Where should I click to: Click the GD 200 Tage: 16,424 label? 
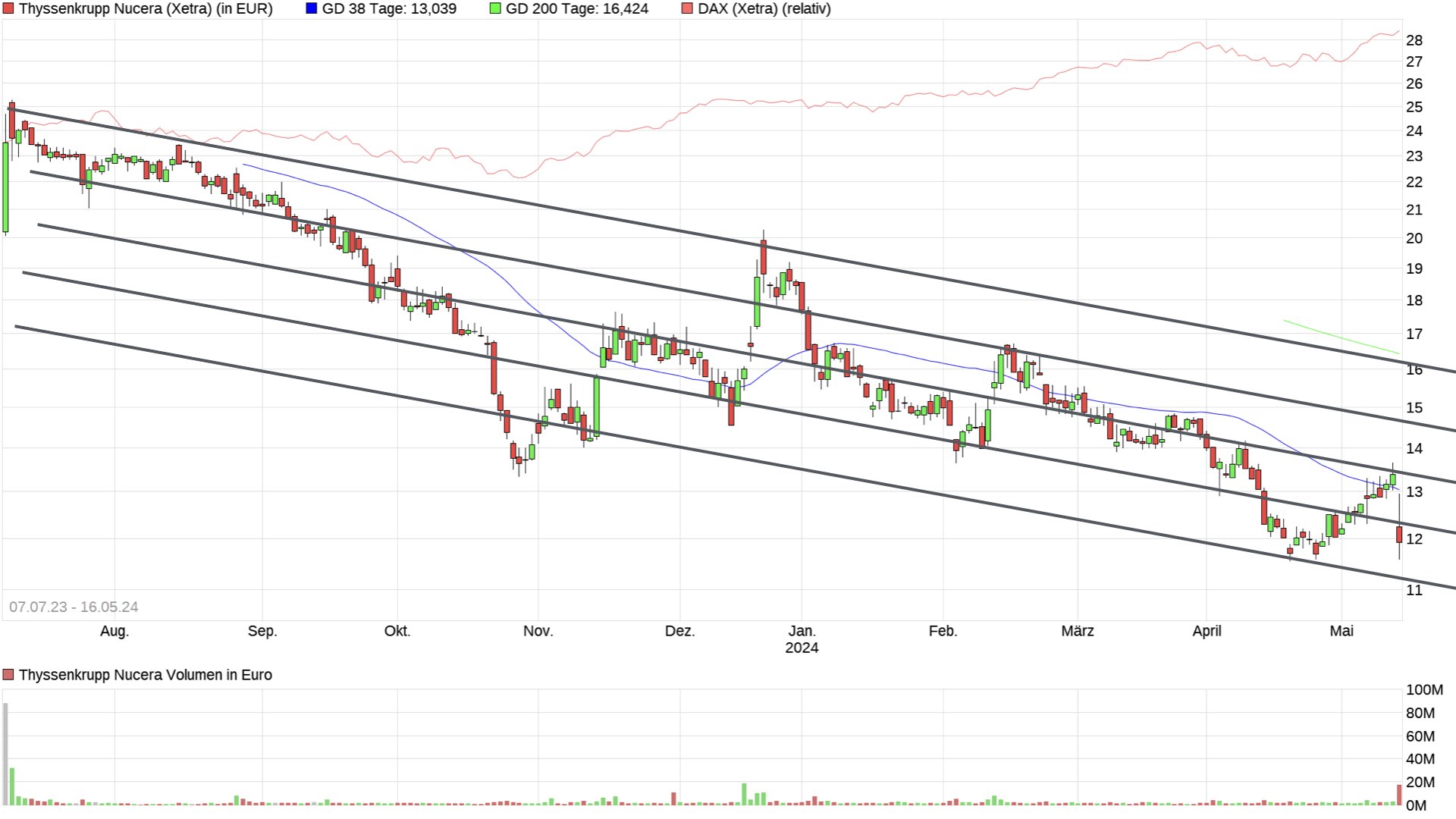pos(577,9)
